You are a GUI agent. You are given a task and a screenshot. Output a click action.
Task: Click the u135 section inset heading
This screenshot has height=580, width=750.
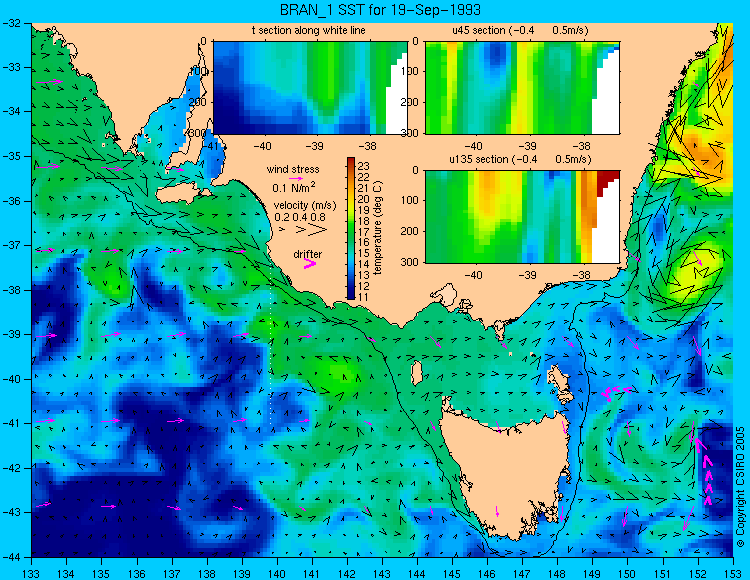click(x=520, y=159)
